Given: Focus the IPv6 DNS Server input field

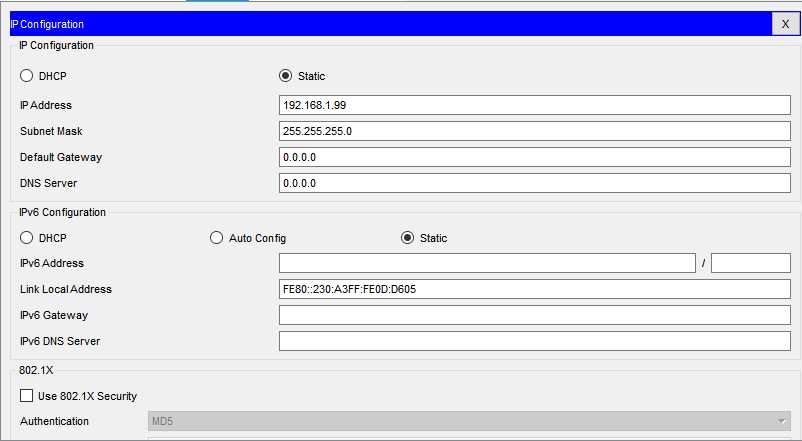Looking at the screenshot, I should pyautogui.click(x=534, y=341).
